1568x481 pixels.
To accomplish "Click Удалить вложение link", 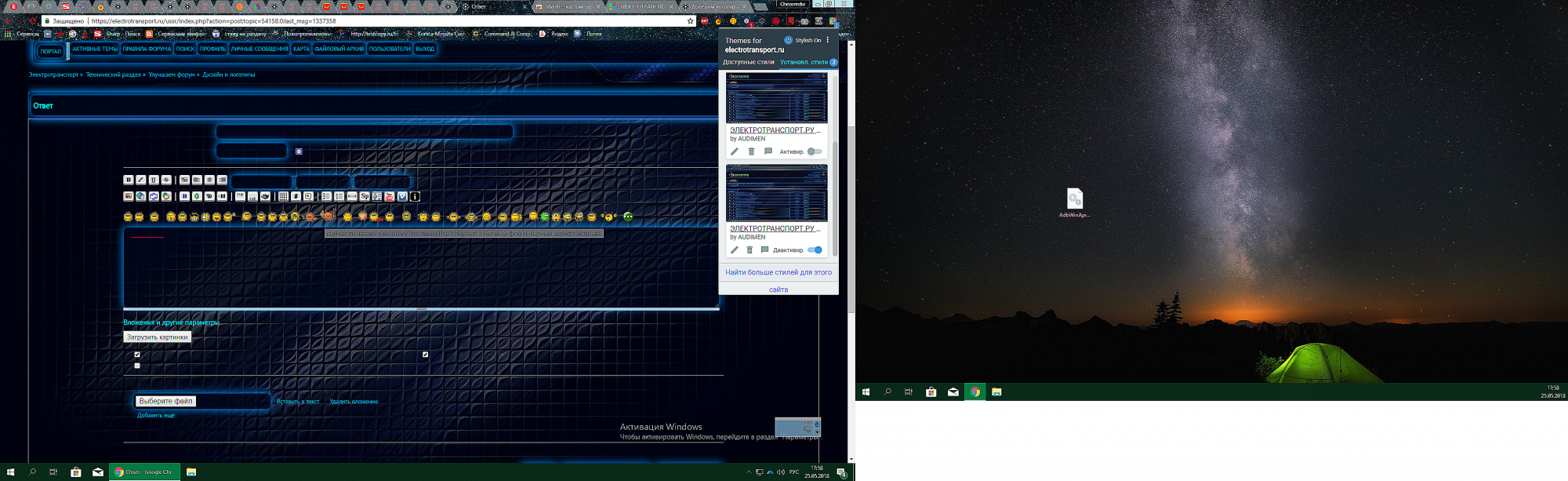I will 354,402.
